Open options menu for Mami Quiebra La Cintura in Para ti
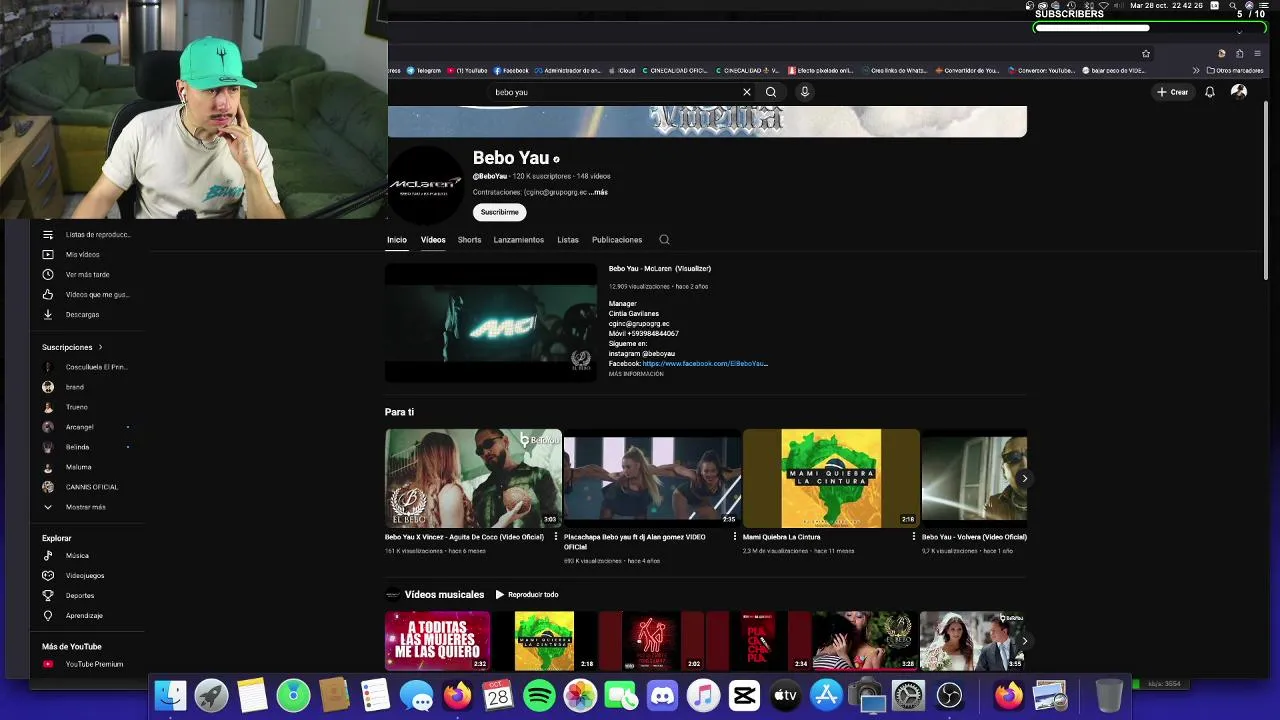 pyautogui.click(x=914, y=537)
